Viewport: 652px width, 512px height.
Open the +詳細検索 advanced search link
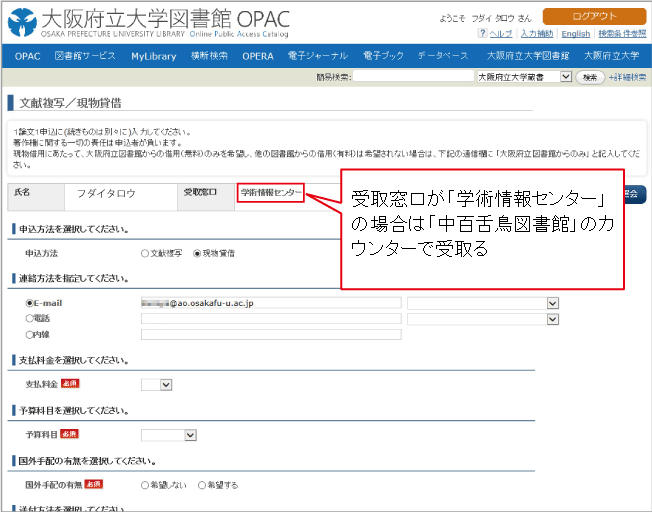tap(627, 76)
